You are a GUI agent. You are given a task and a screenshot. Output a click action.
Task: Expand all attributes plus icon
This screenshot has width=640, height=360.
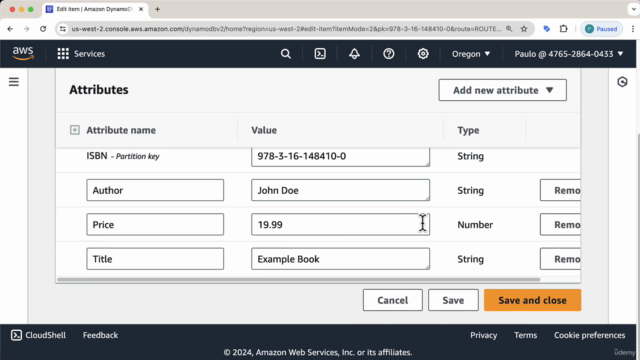point(75,130)
